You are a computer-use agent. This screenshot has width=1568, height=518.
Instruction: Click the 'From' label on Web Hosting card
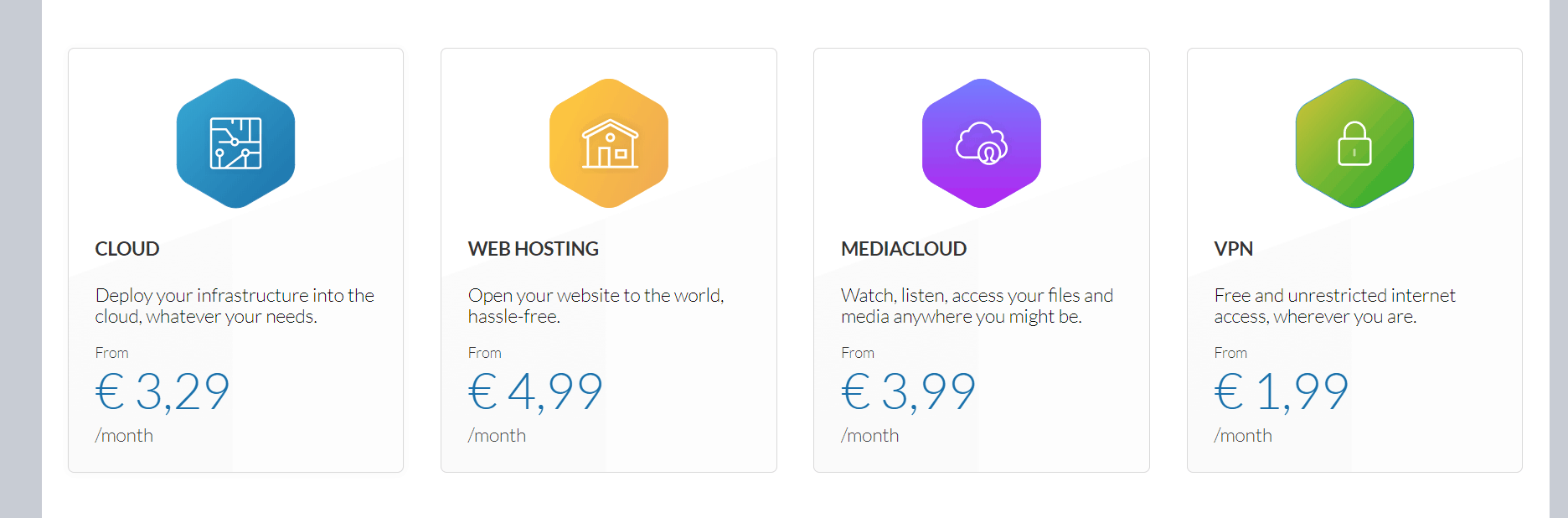[x=485, y=353]
